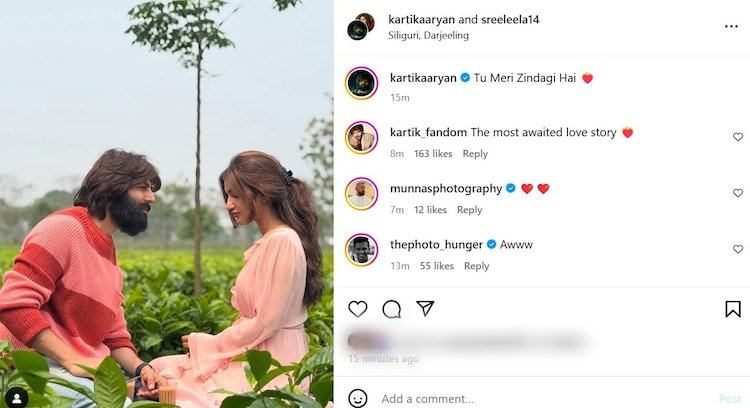This screenshot has width=750, height=408.
Task: Open munnasphotography's profile avatar
Action: point(361,193)
